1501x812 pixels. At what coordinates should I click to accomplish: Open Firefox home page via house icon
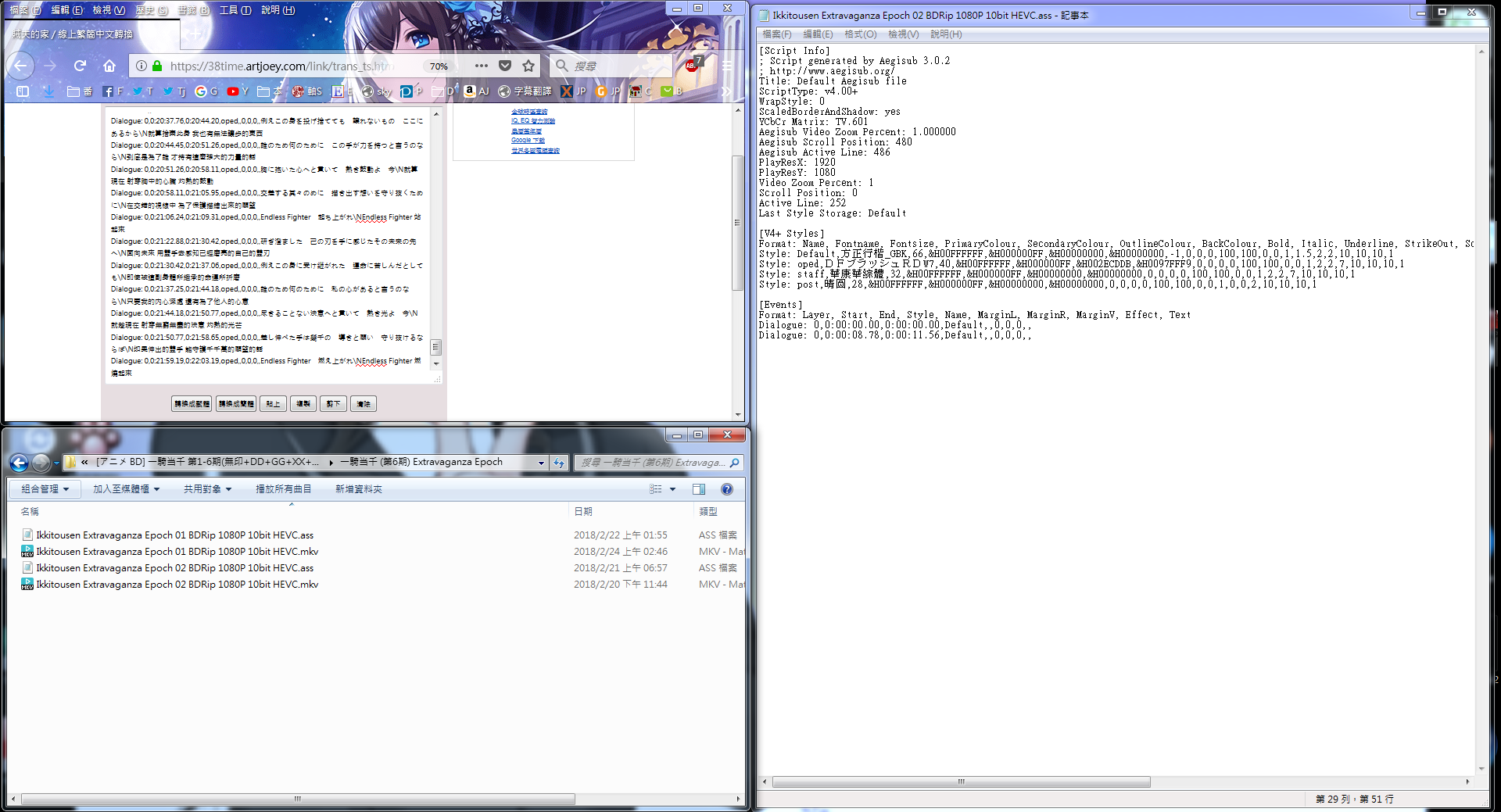click(x=109, y=66)
